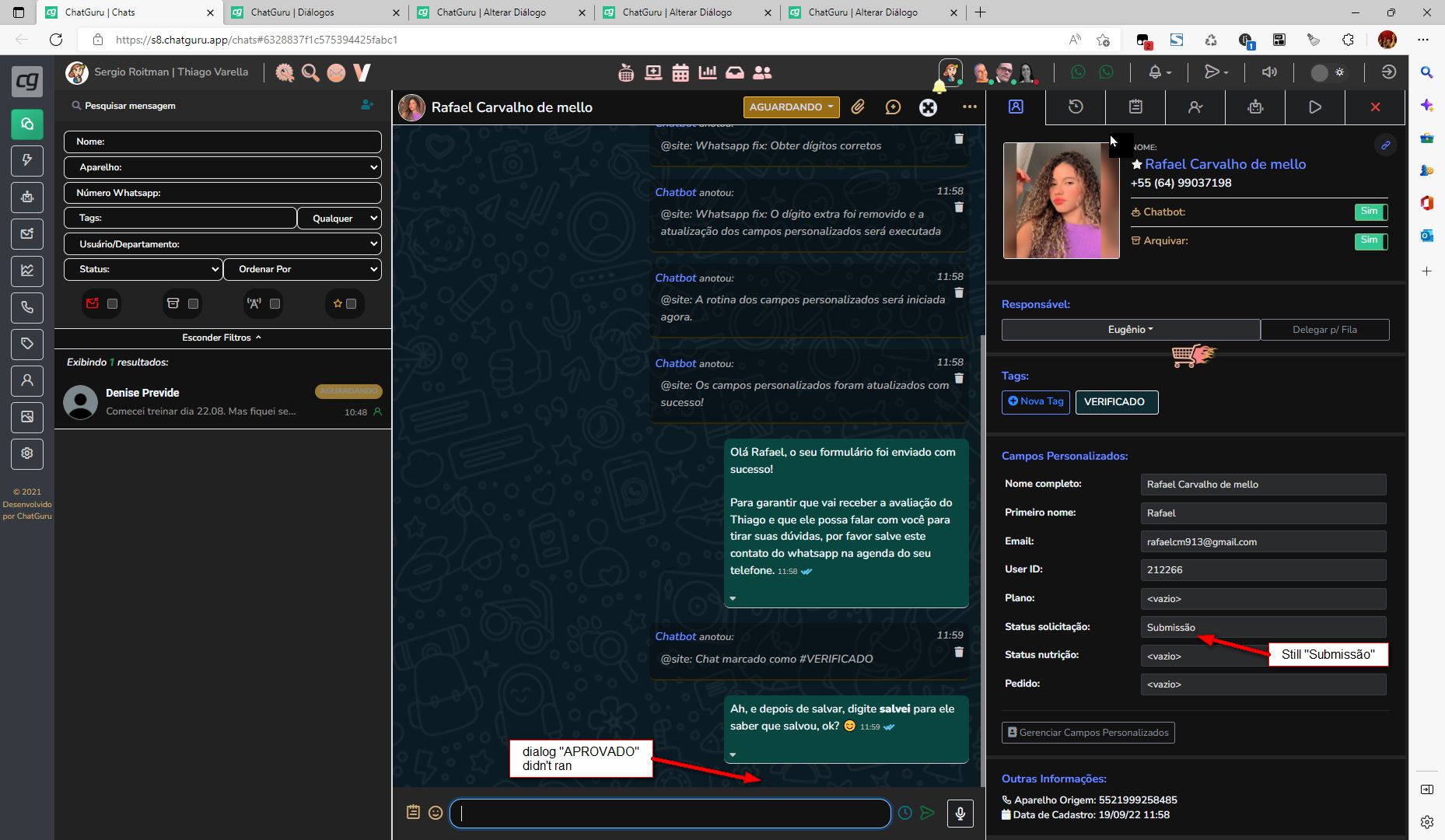Viewport: 1445px width, 840px height.
Task: Expand the Eugênio responsible dropdown
Action: 1130,330
